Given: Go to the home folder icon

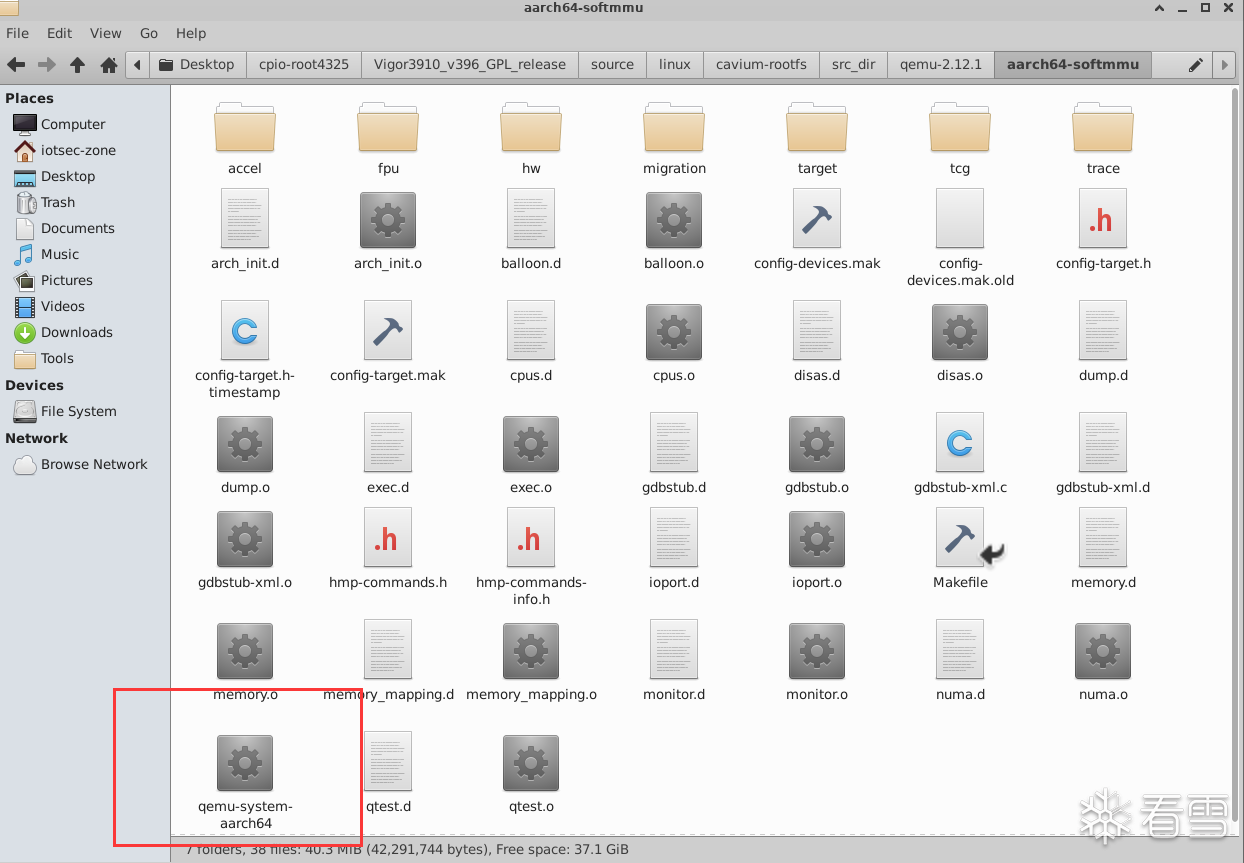Looking at the screenshot, I should (109, 65).
